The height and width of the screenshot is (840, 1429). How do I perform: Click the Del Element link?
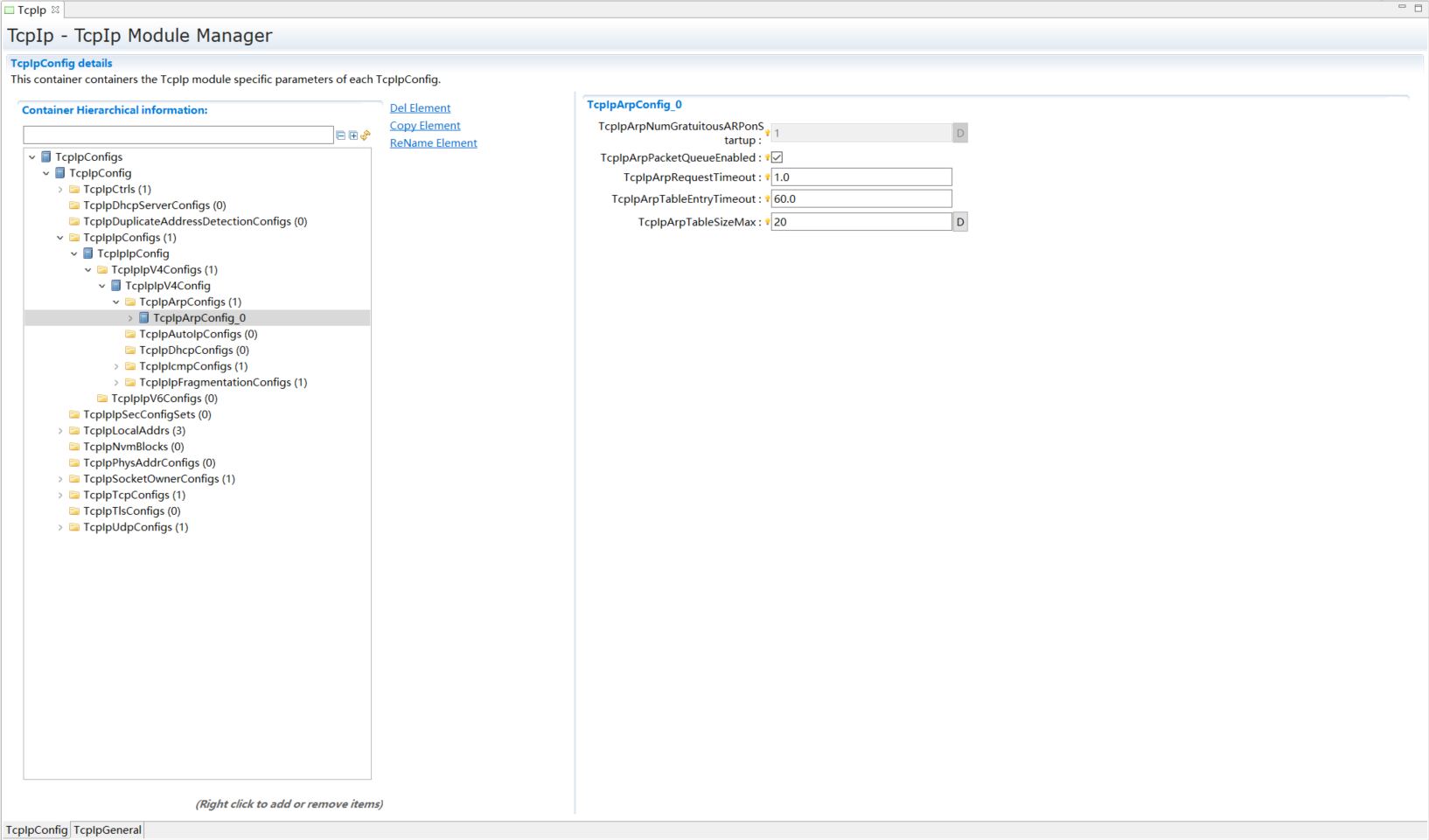click(420, 108)
